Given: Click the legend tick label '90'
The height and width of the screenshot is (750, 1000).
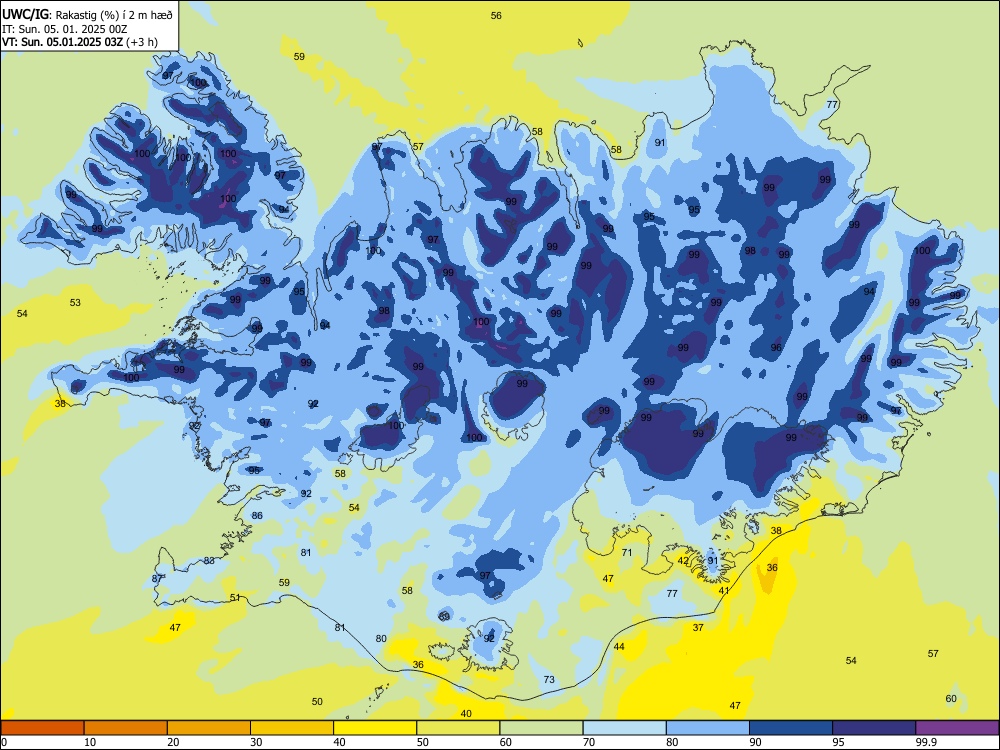Looking at the screenshot, I should (x=755, y=742).
